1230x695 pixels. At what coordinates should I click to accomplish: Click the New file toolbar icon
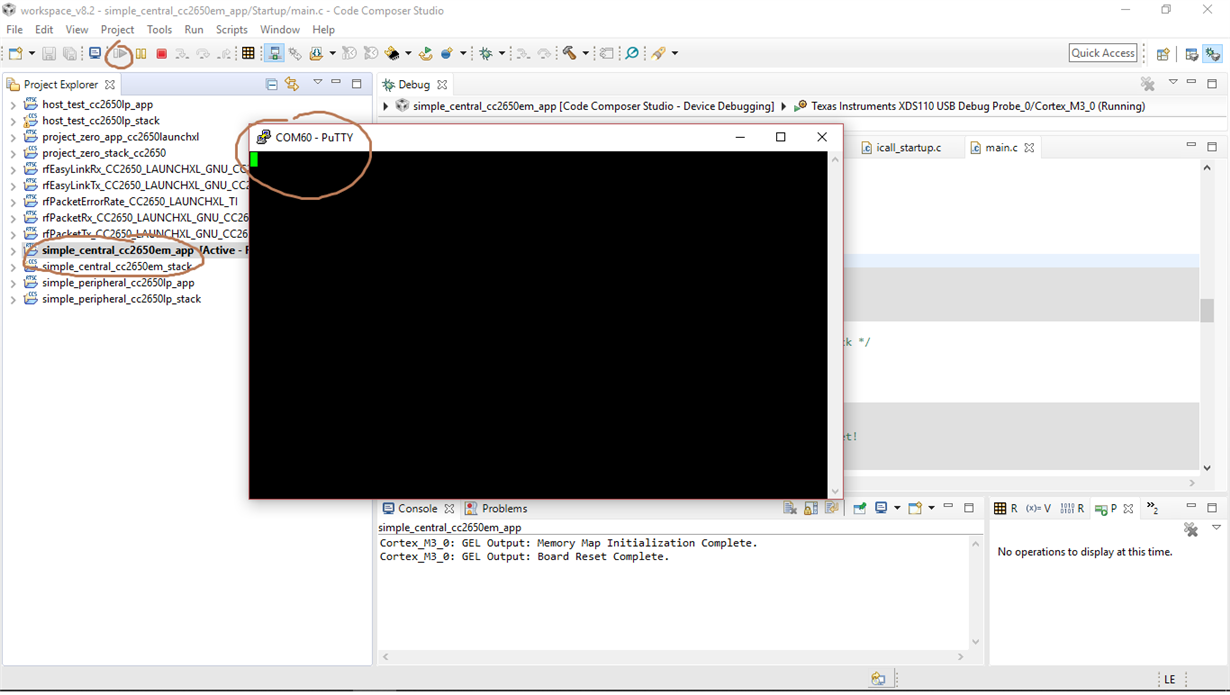click(16, 53)
